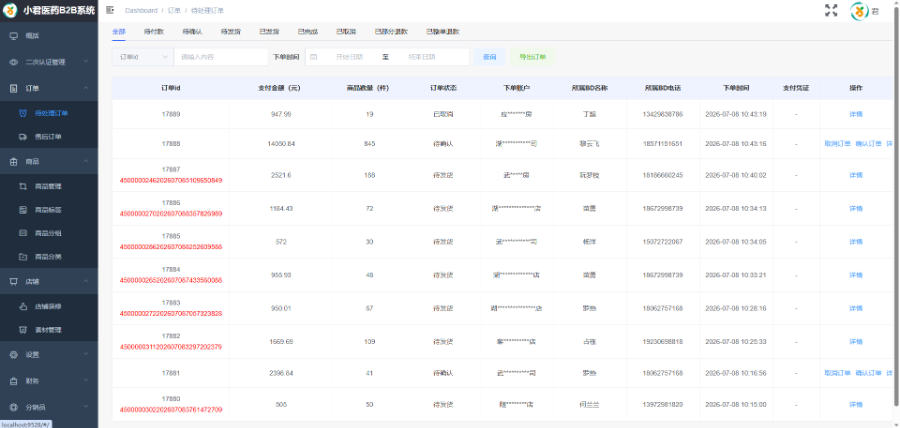
Task: Switch to the 已部分退款 tab
Action: click(x=391, y=32)
